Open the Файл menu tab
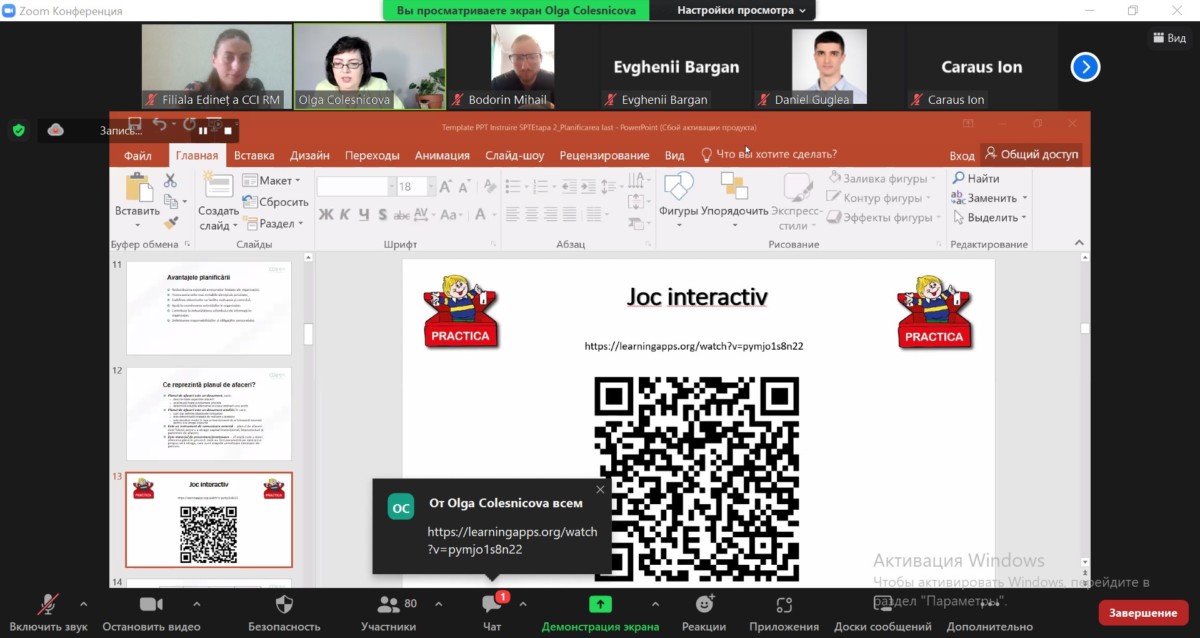1200x638 pixels. tap(138, 155)
